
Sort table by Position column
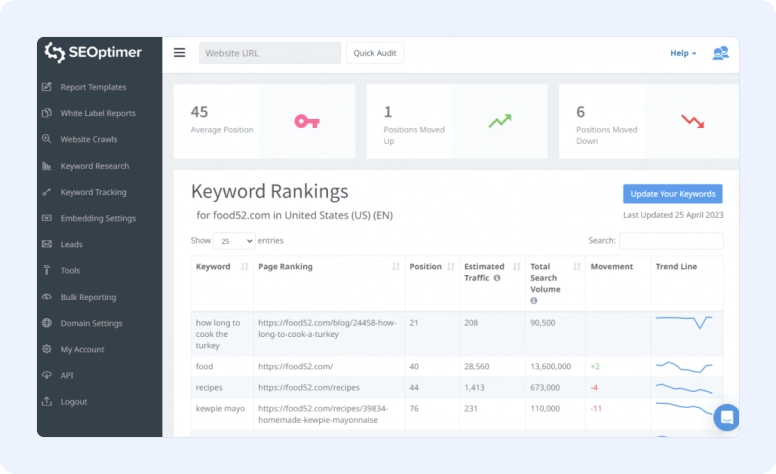click(450, 267)
